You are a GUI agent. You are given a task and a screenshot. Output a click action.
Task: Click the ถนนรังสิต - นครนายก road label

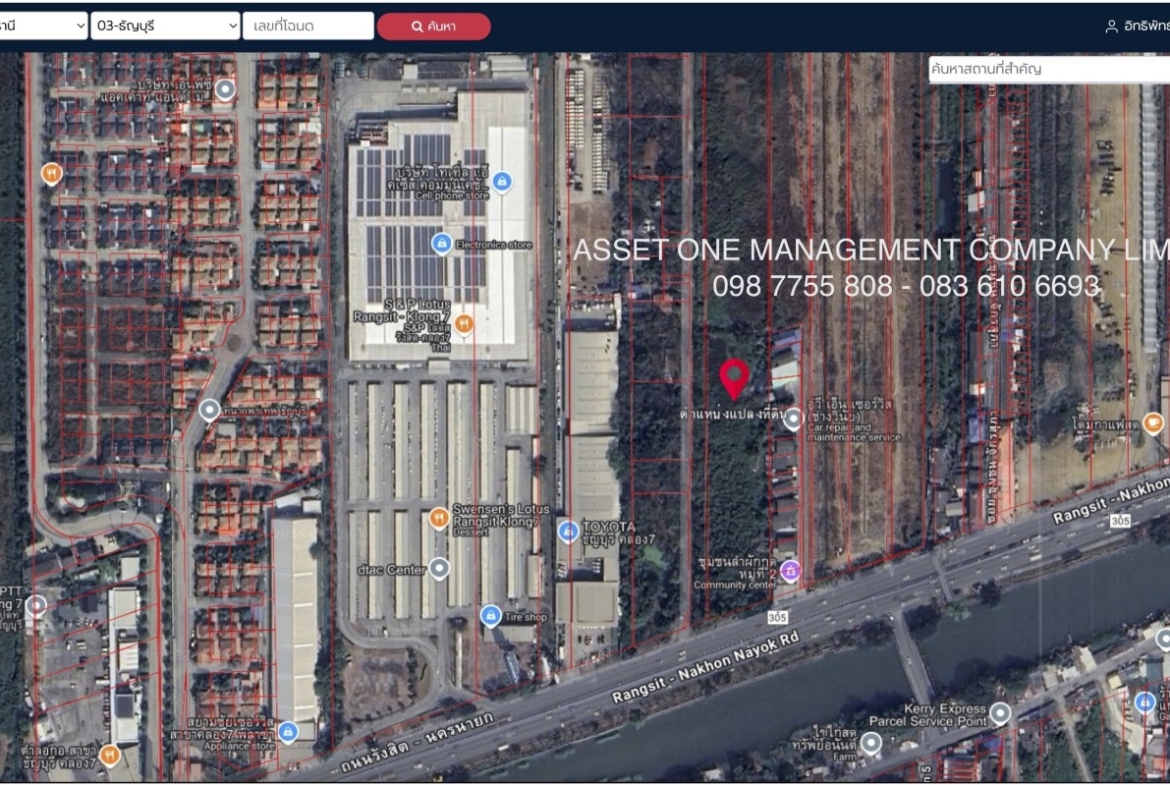click(x=418, y=742)
